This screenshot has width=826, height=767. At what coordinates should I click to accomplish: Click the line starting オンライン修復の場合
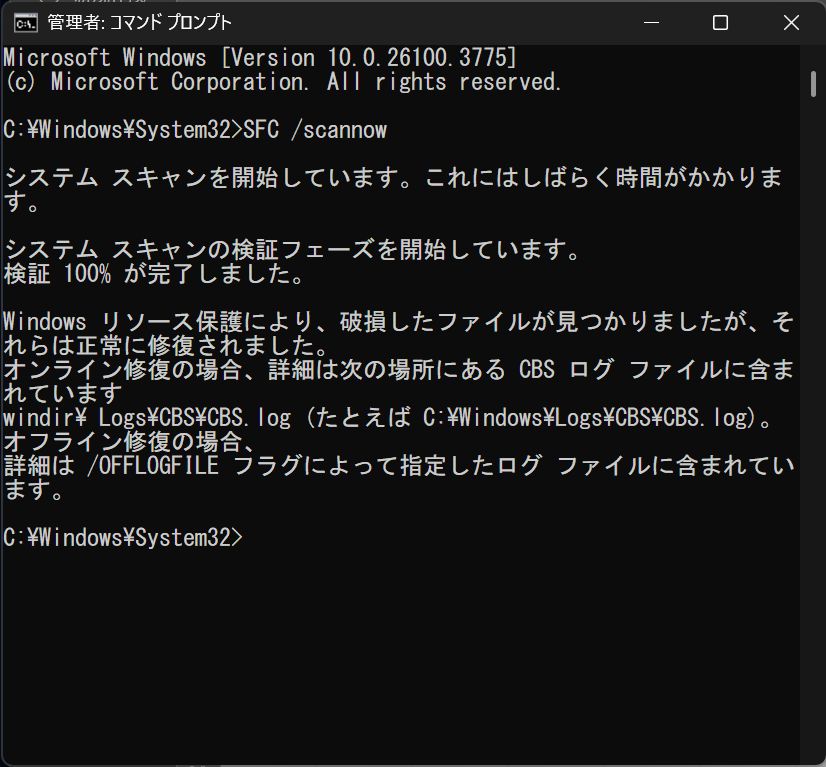tap(398, 369)
